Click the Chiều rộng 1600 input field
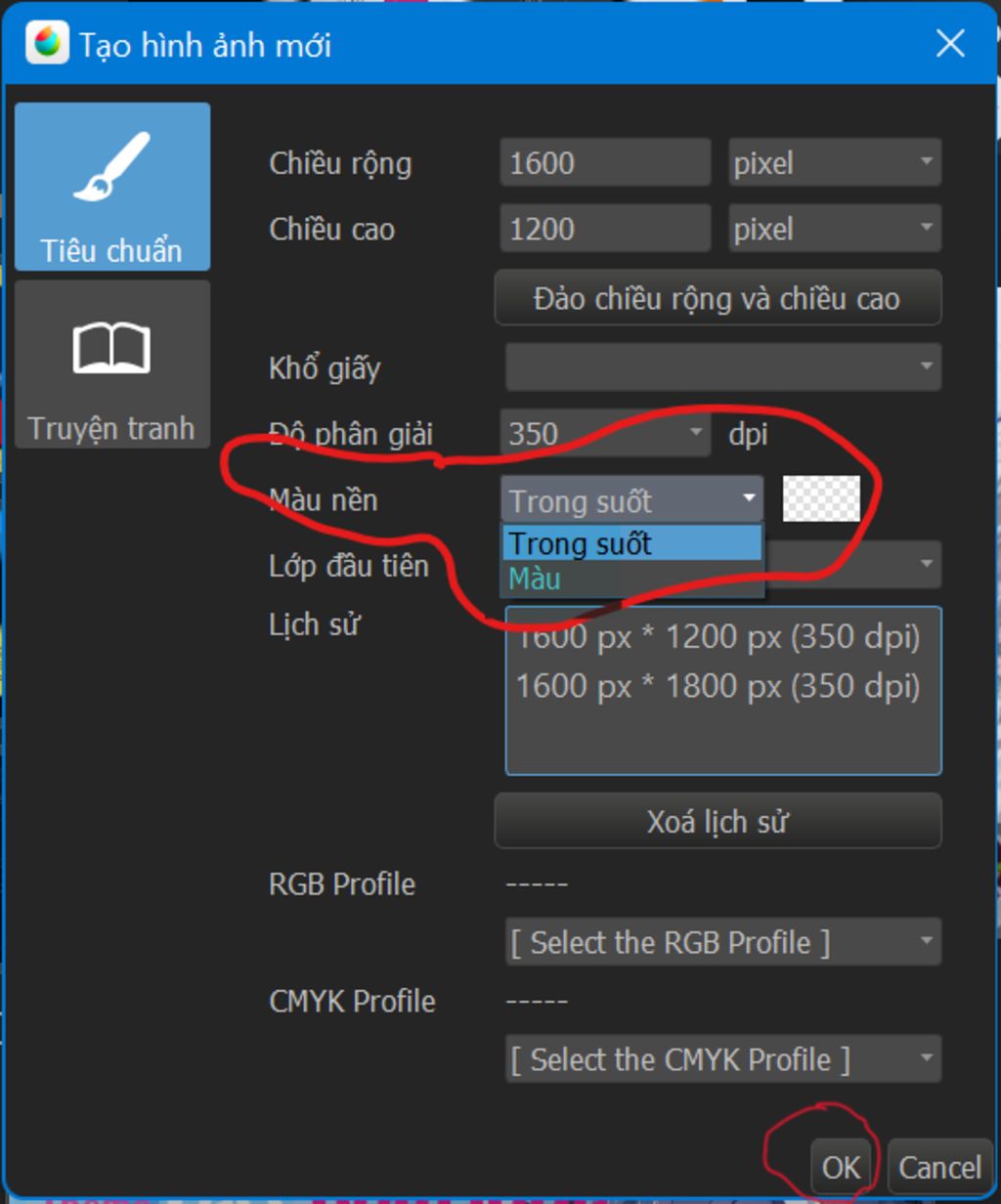The height and width of the screenshot is (1204, 1001). point(605,162)
